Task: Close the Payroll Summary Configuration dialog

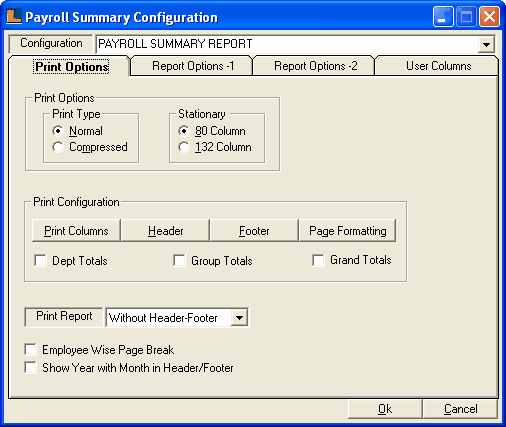Action: 489,17
